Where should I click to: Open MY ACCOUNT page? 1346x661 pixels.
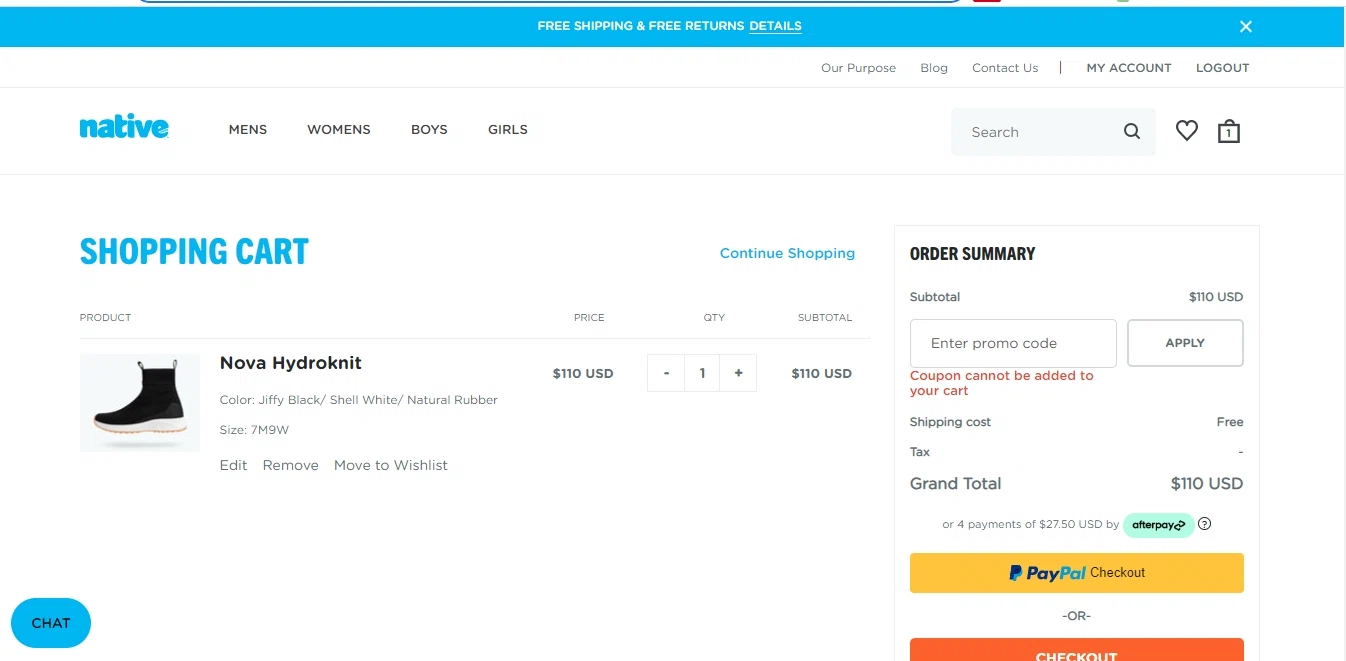[x=1129, y=68]
